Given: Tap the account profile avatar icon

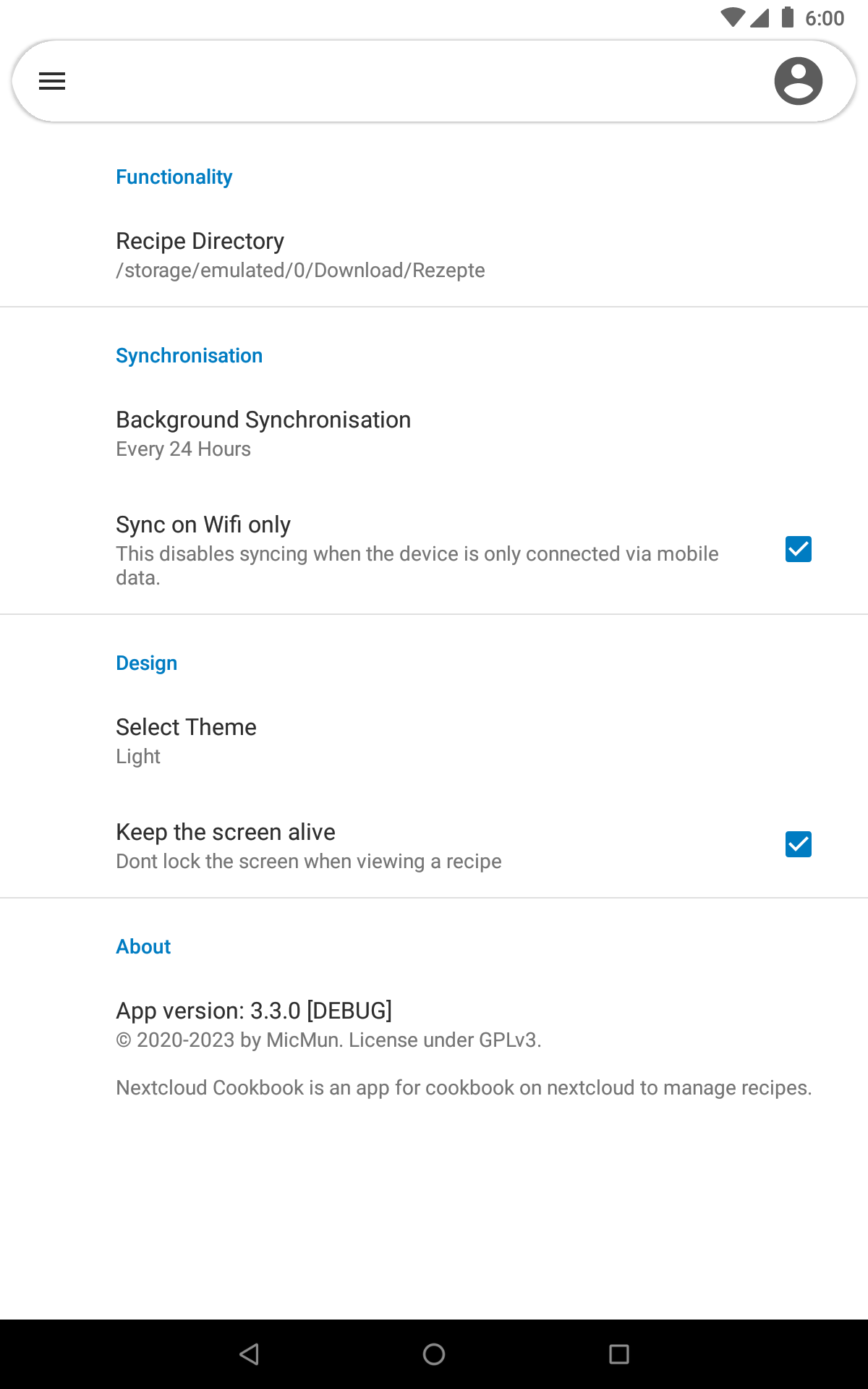Looking at the screenshot, I should click(798, 81).
